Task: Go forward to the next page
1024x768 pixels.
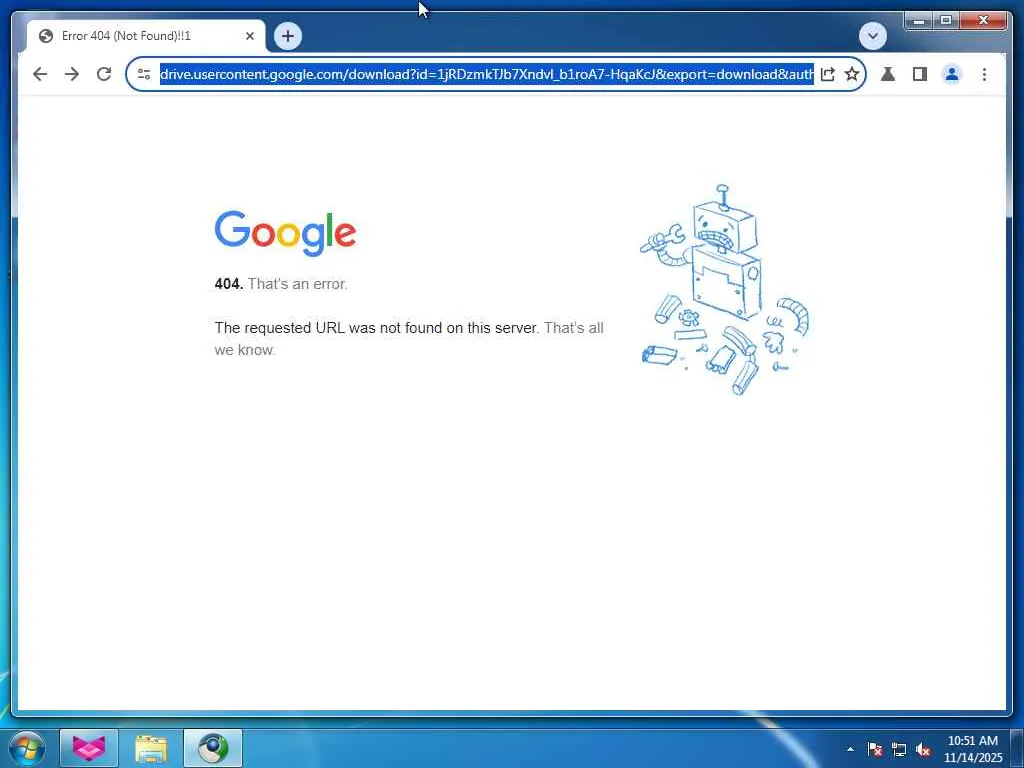Action: click(x=72, y=74)
